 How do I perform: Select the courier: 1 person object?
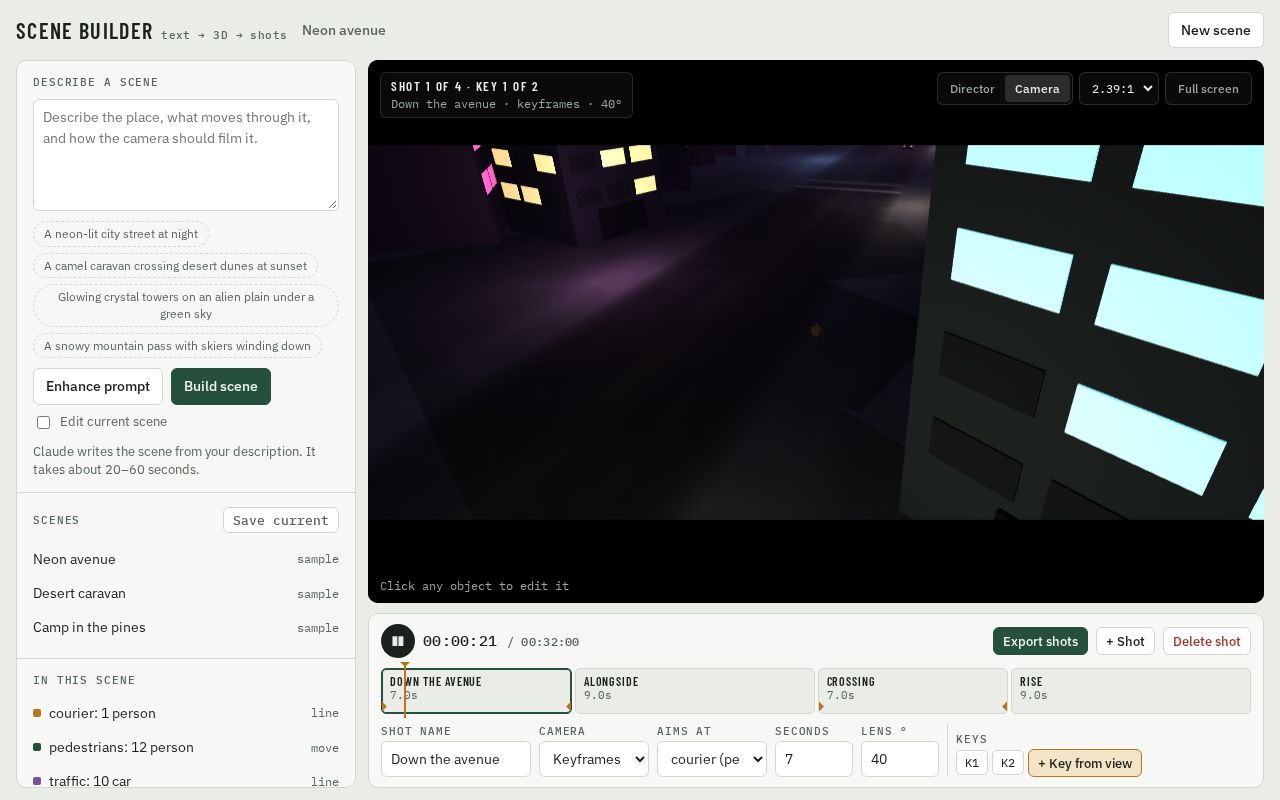(186, 713)
